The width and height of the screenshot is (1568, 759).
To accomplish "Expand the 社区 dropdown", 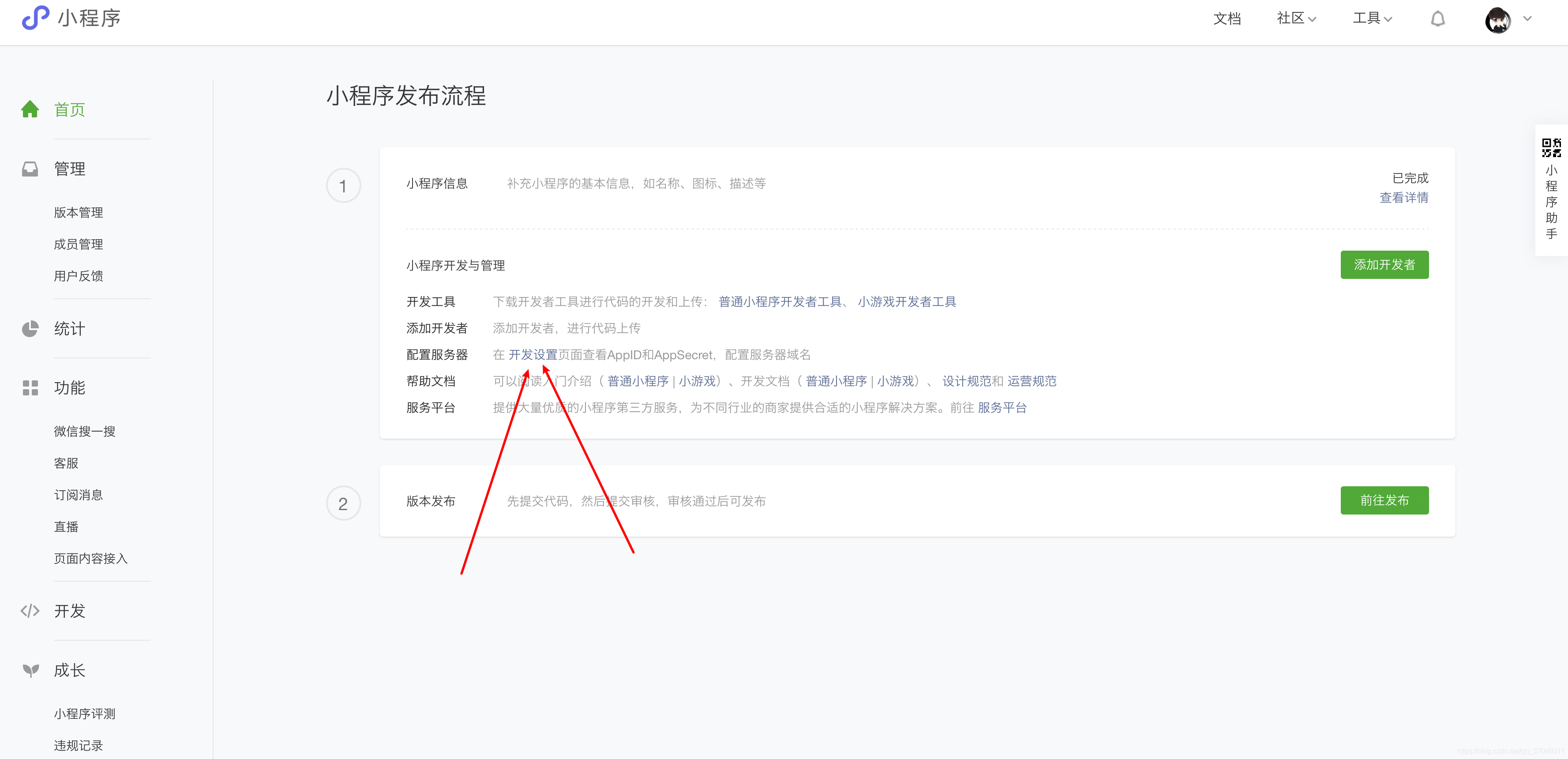I will click(x=1296, y=18).
